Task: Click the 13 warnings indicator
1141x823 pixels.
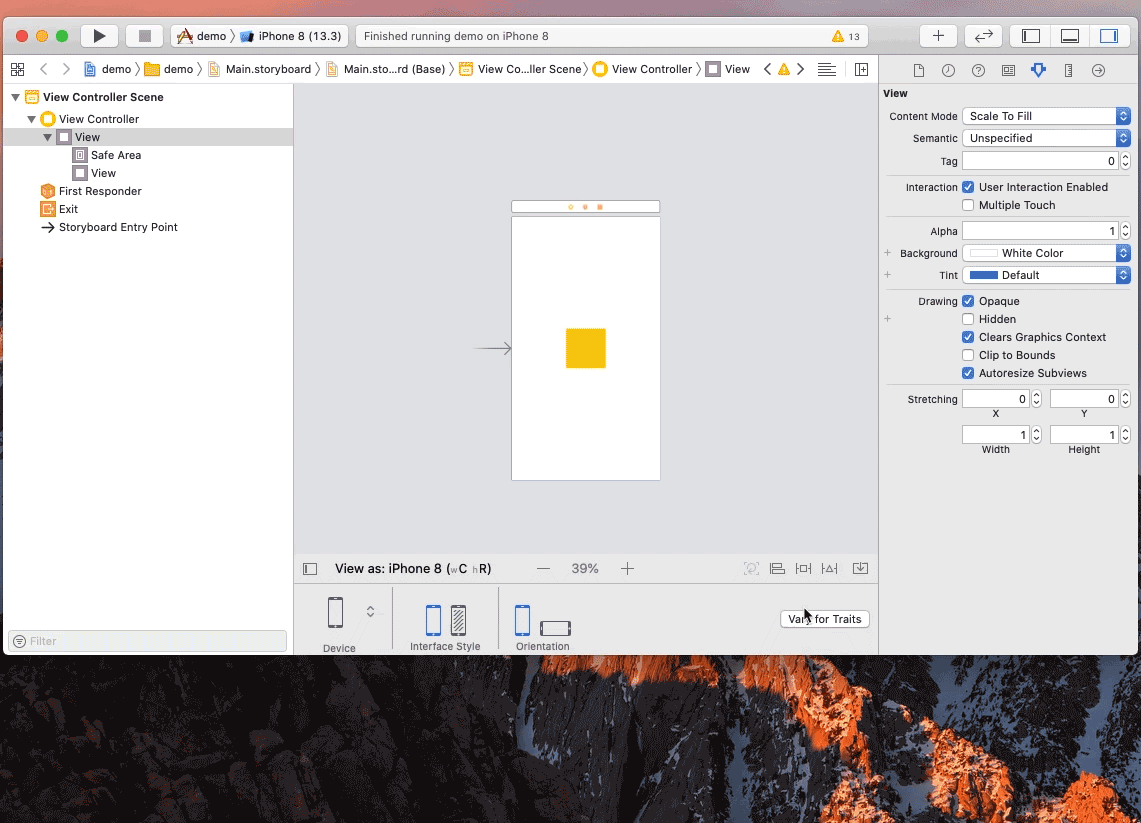Action: click(846, 36)
